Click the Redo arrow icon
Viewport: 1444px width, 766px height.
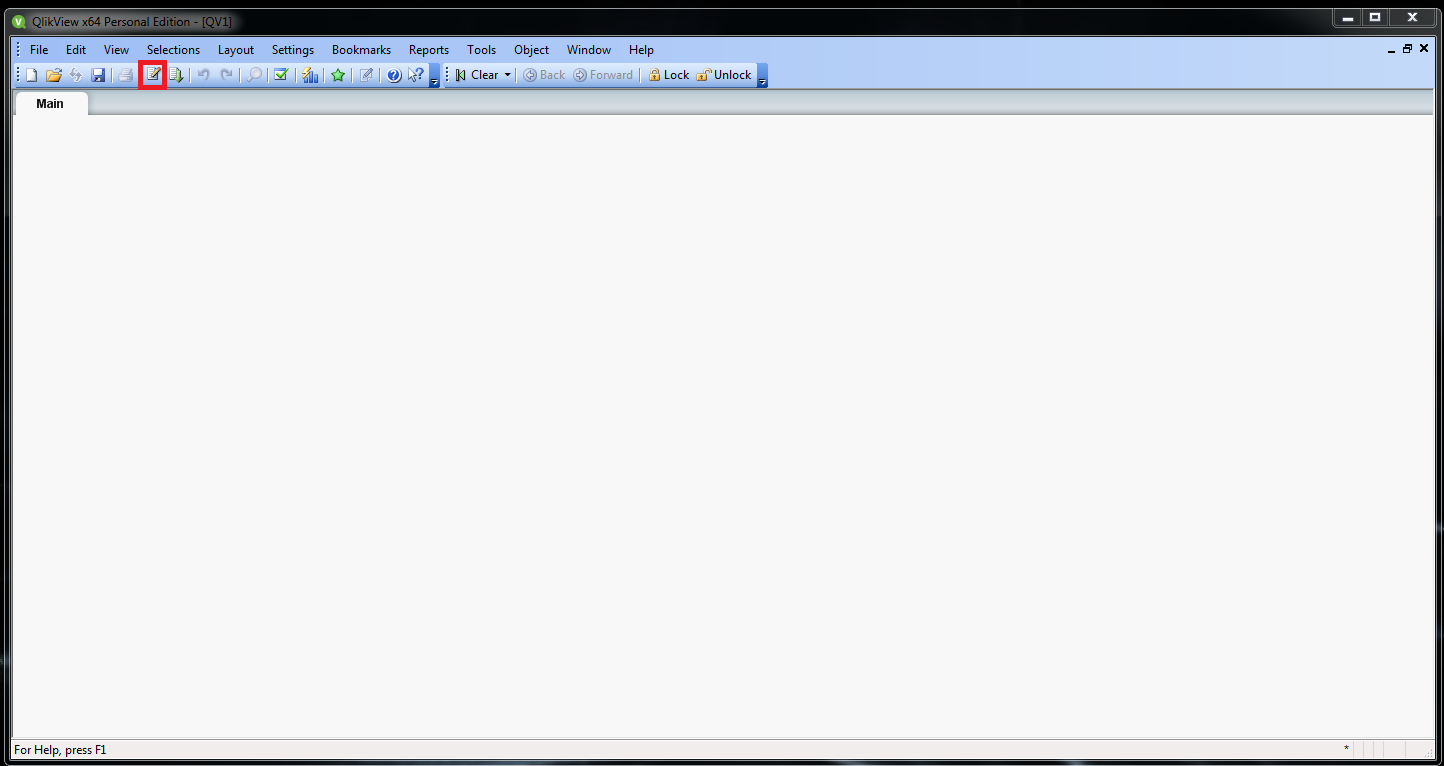click(x=227, y=75)
